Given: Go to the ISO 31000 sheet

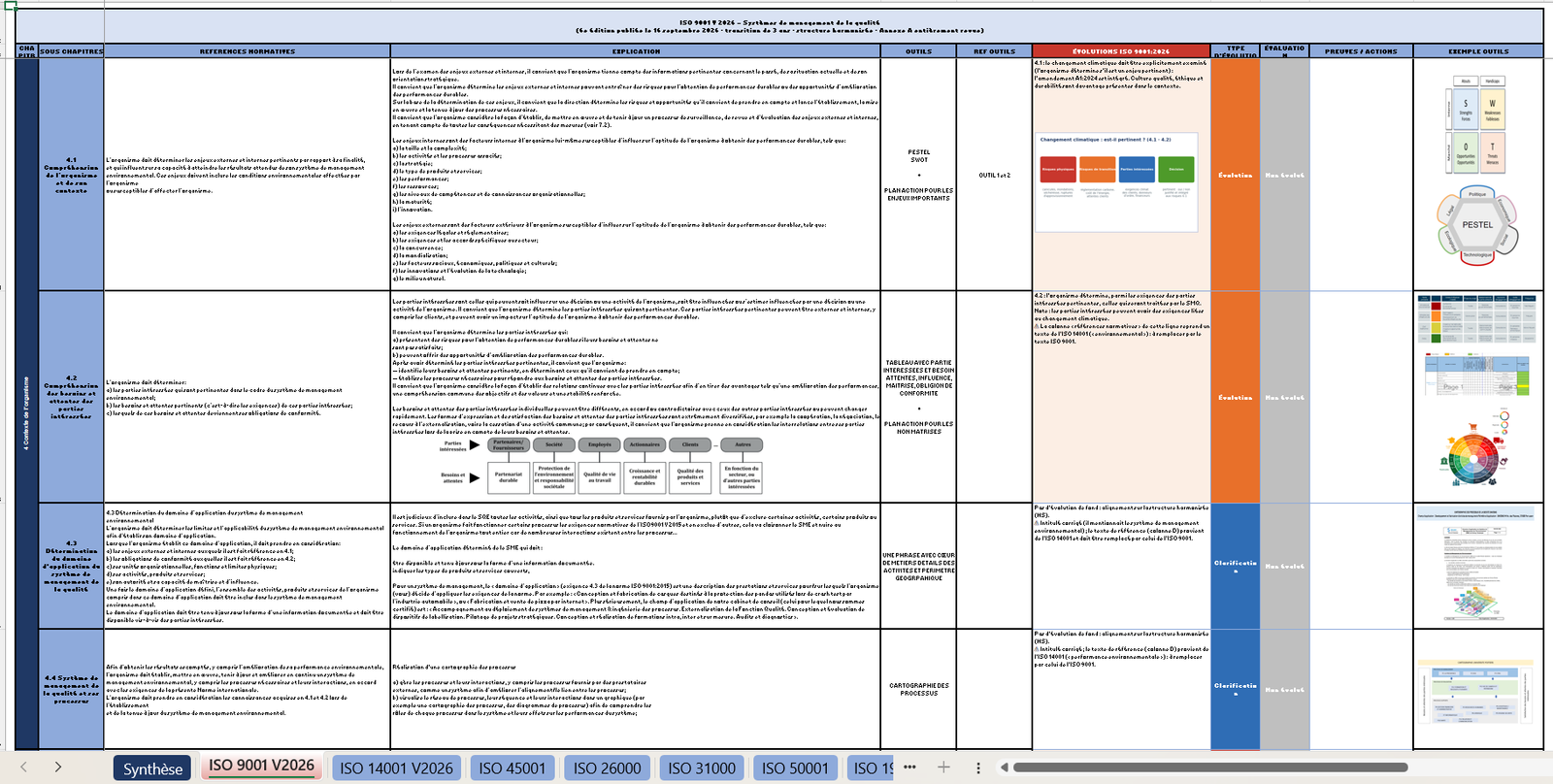Looking at the screenshot, I should point(702,768).
